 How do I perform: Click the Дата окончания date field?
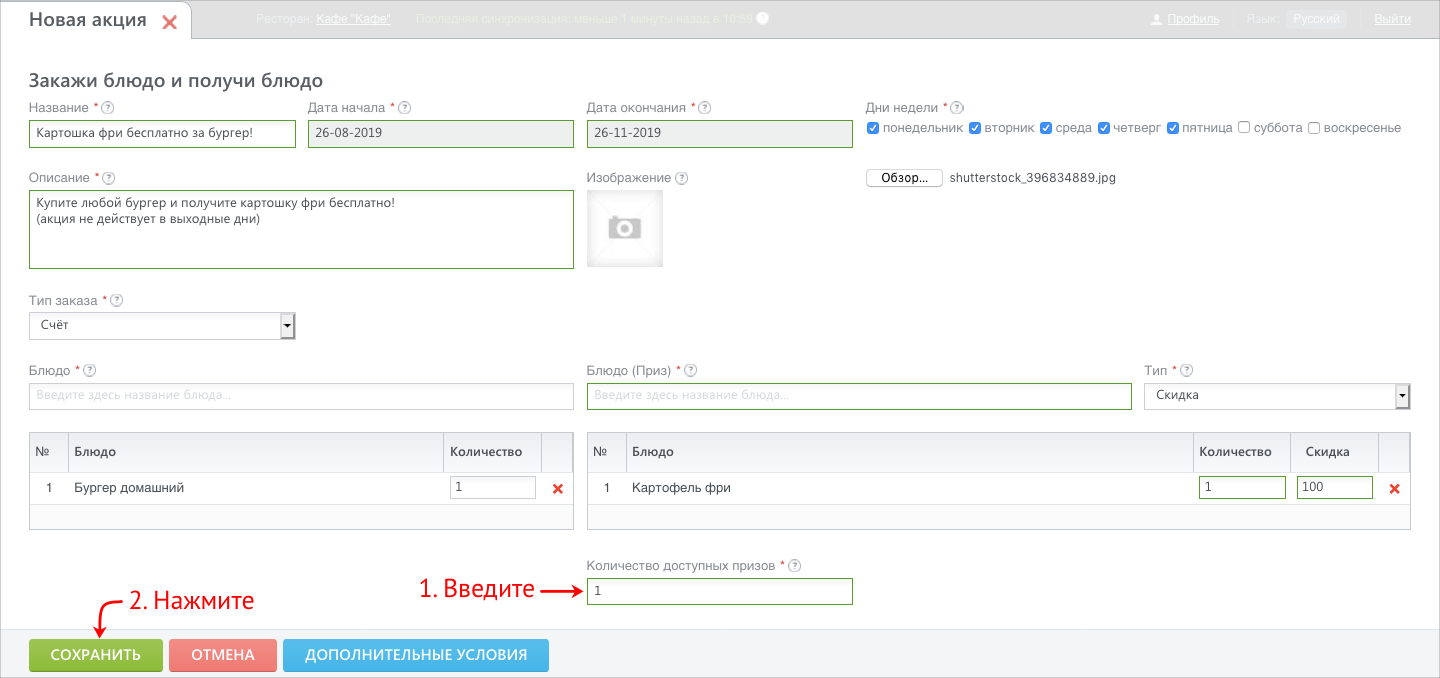719,134
